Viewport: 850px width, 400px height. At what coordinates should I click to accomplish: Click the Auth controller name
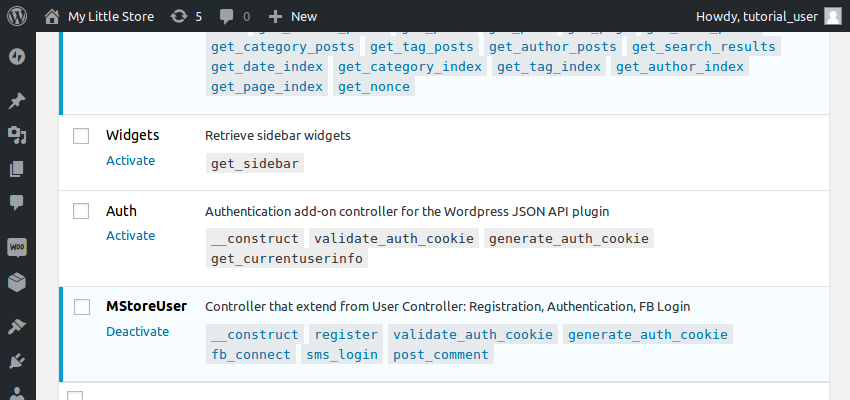[x=121, y=210]
